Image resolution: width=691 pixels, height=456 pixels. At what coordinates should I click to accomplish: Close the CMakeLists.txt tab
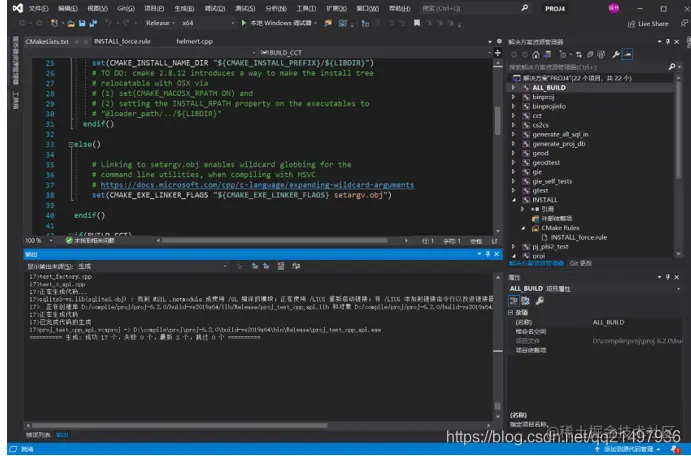tap(86, 41)
